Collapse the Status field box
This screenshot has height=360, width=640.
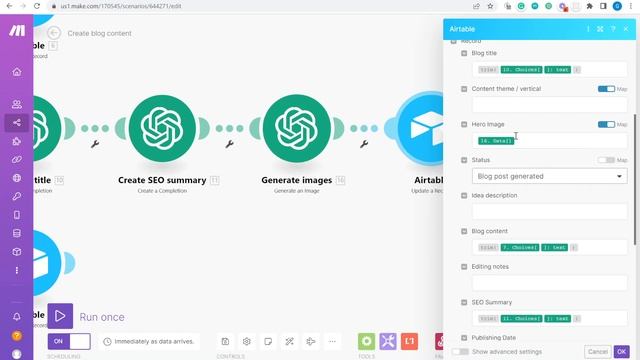(464, 160)
